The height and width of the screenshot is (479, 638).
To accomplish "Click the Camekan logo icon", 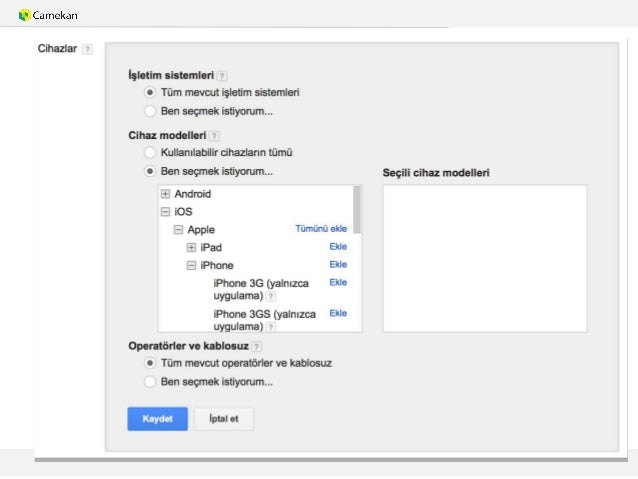I will (25, 15).
